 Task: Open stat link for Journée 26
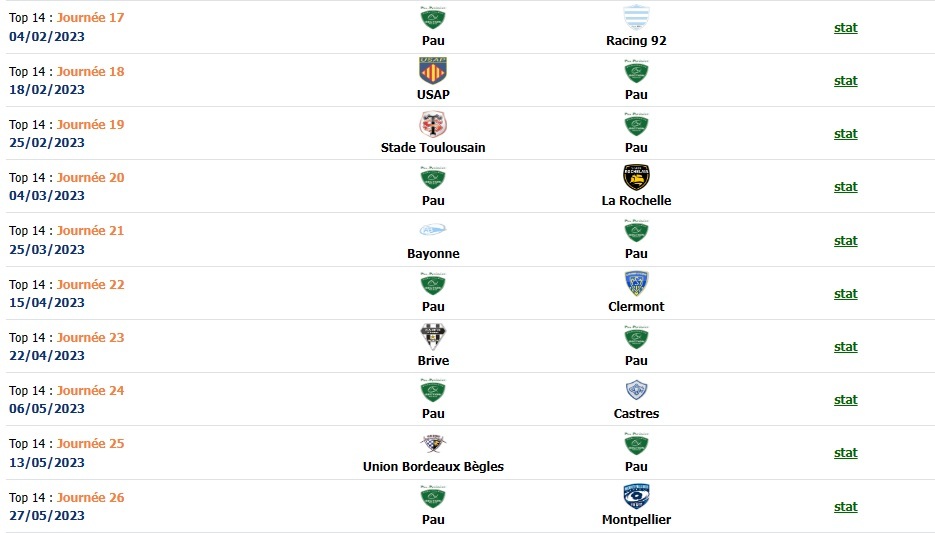845,507
